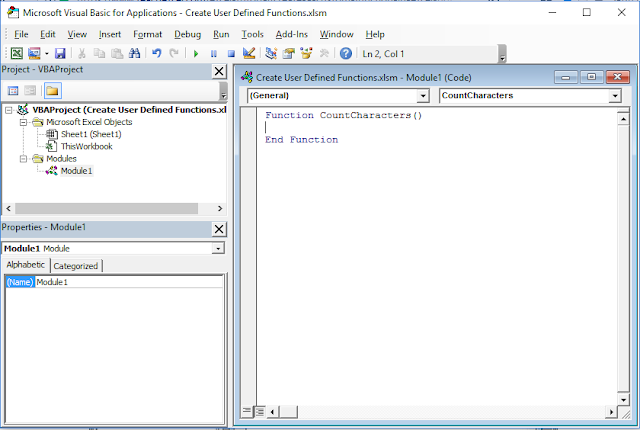Click code window scroll down arrow
Viewport: 640px width, 430px height.
click(623, 400)
